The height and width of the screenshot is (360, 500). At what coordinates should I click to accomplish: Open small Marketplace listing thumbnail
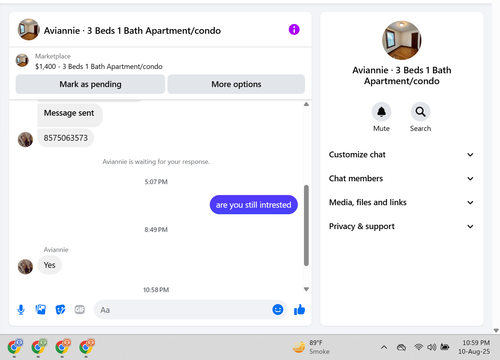(22, 60)
